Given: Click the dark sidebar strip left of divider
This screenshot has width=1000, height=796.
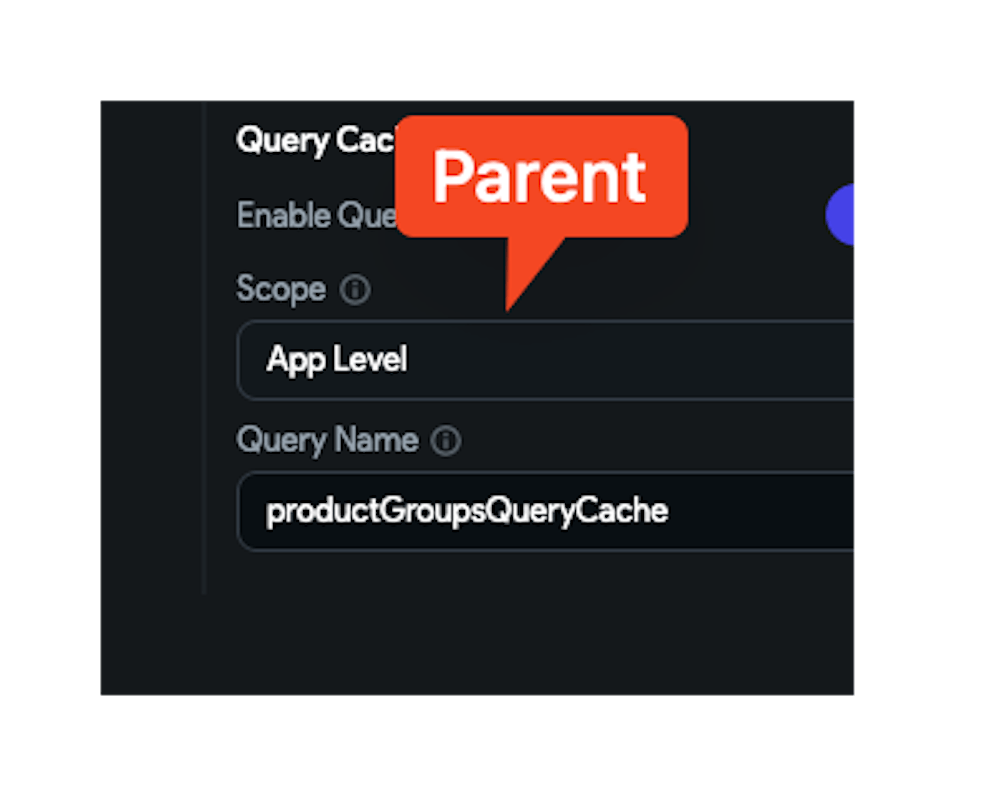Looking at the screenshot, I should 150,400.
